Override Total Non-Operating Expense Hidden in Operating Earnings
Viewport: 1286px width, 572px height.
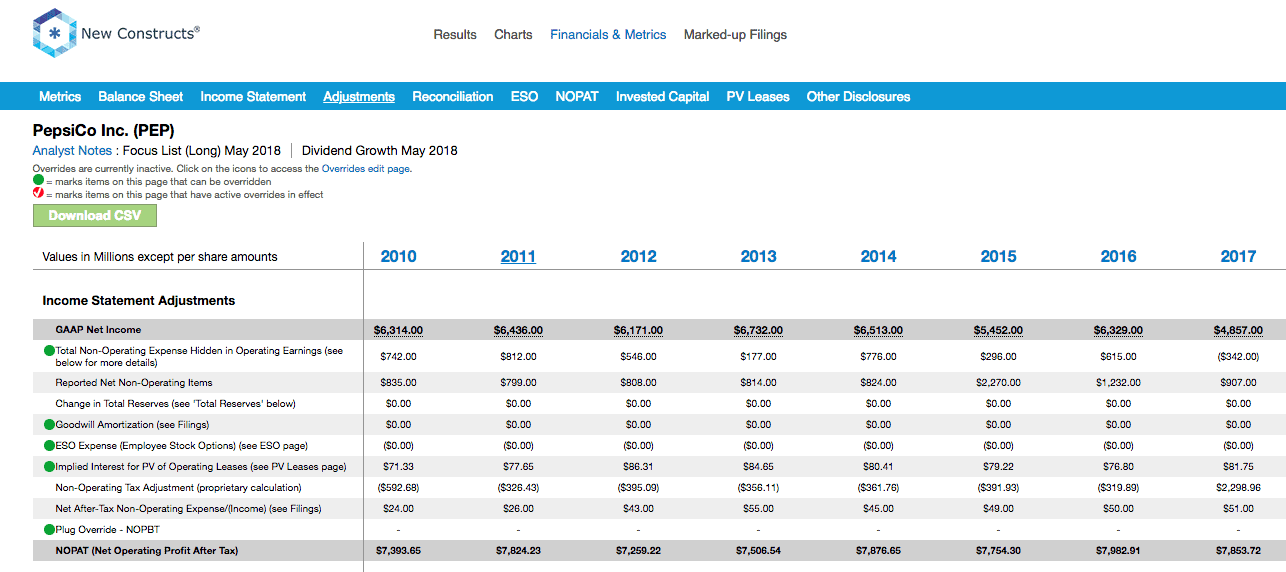pyautogui.click(x=49, y=351)
